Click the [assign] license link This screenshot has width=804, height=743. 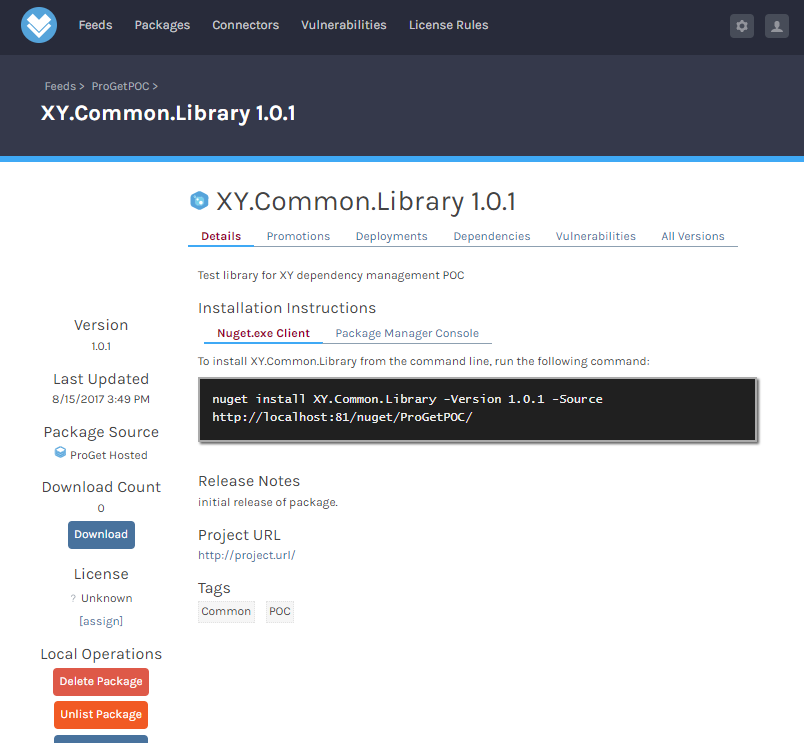[x=101, y=620]
